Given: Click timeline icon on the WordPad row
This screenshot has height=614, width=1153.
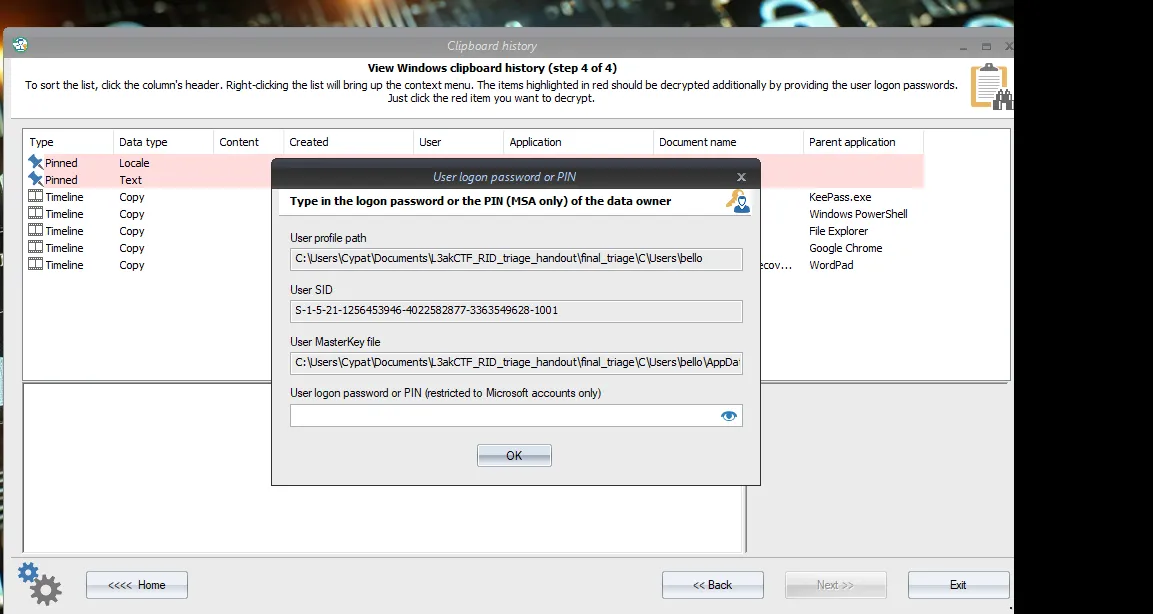Looking at the screenshot, I should coord(35,264).
